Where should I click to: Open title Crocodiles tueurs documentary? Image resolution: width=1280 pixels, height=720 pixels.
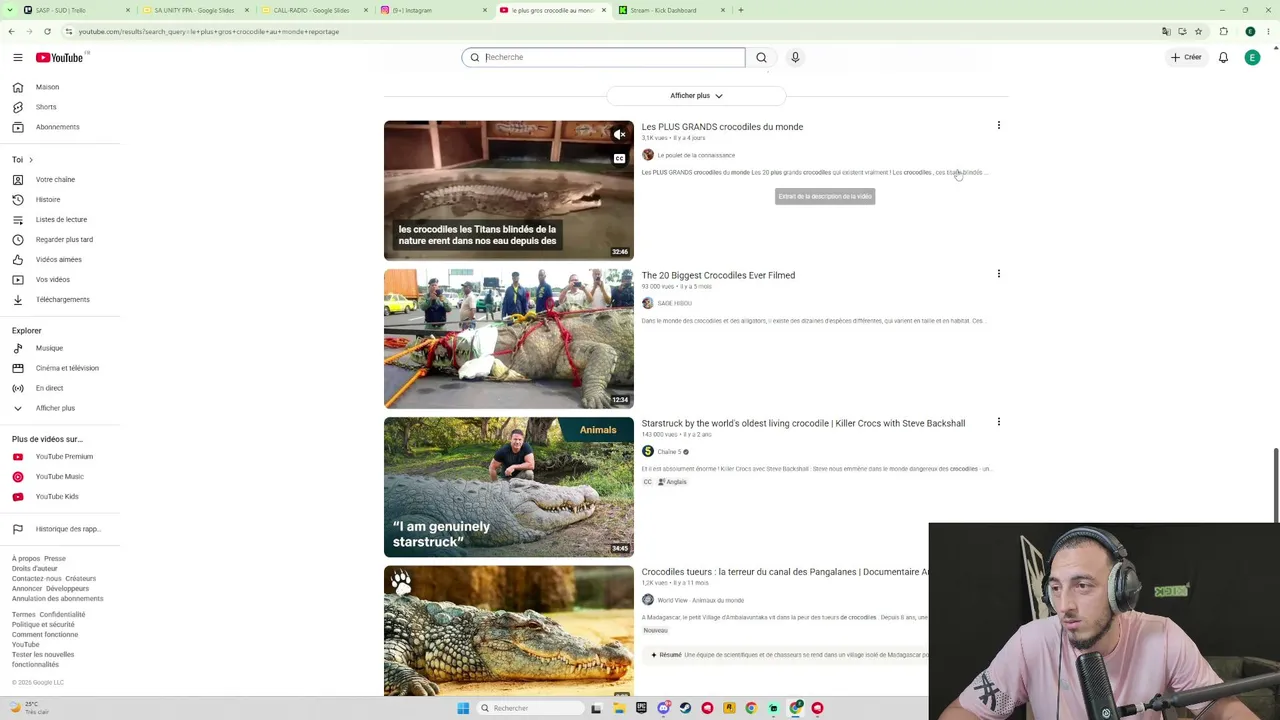click(x=785, y=572)
